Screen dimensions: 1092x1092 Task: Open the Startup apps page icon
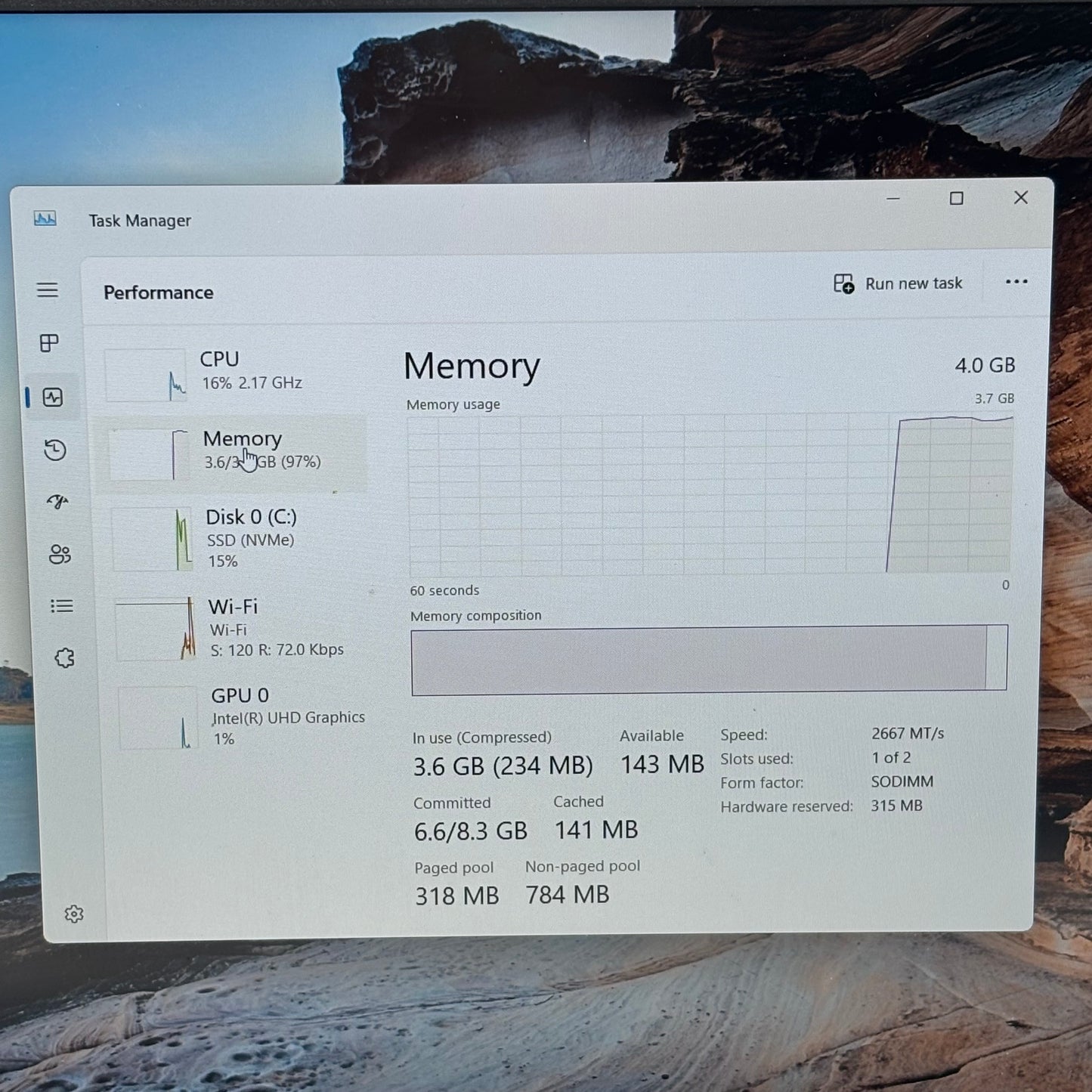[x=57, y=502]
